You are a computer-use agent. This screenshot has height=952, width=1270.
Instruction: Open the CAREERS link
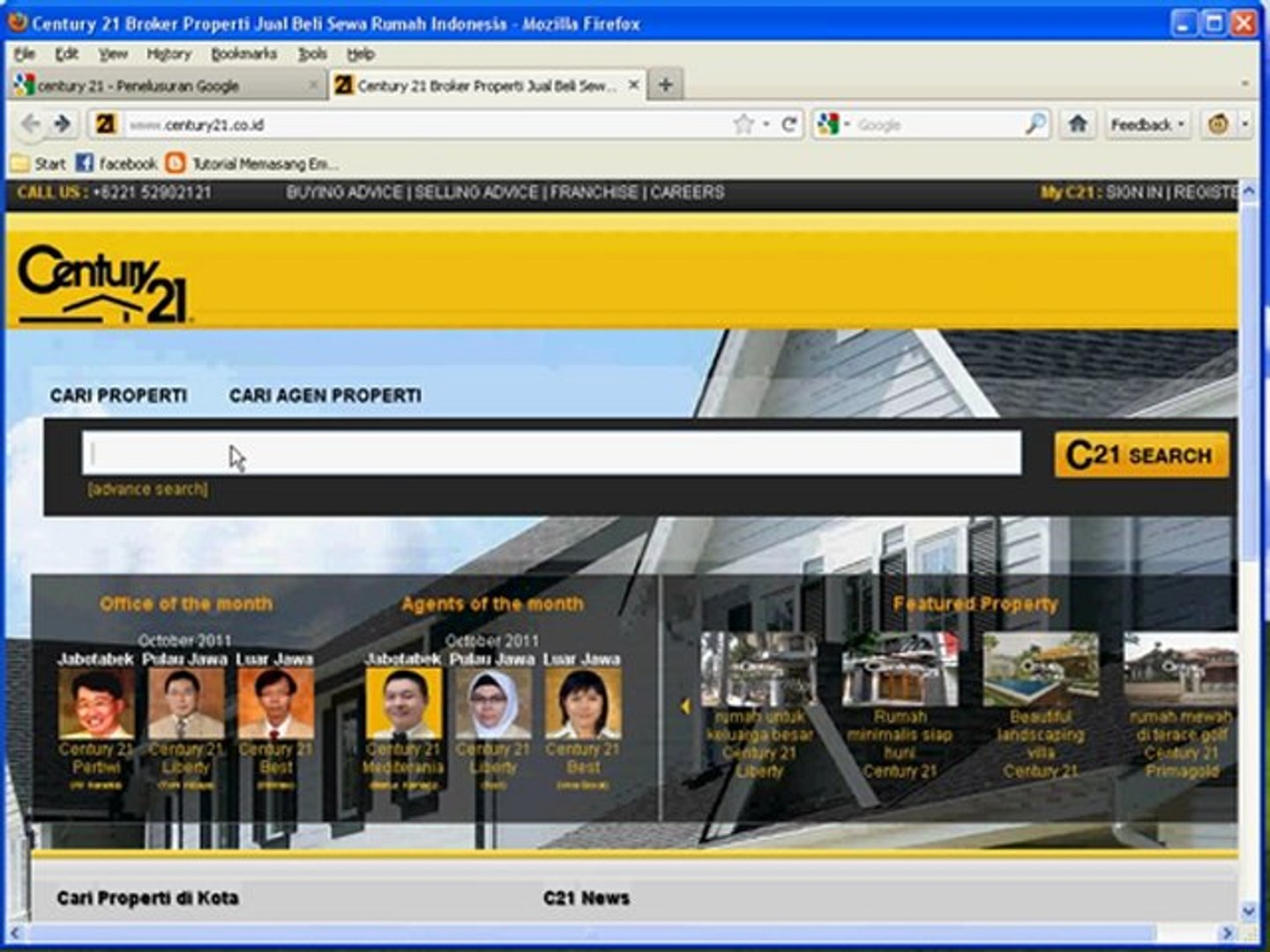tap(687, 192)
